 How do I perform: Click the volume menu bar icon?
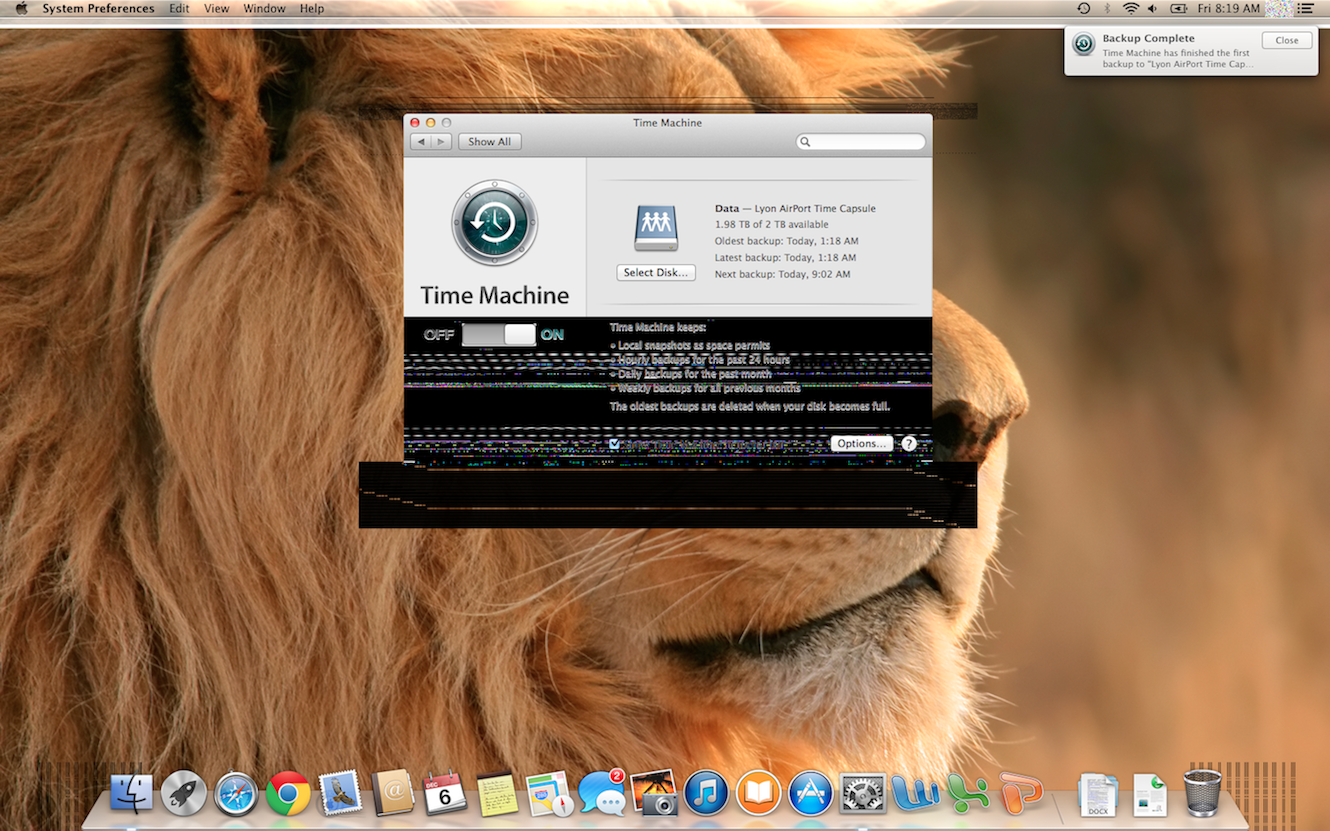tap(1153, 9)
